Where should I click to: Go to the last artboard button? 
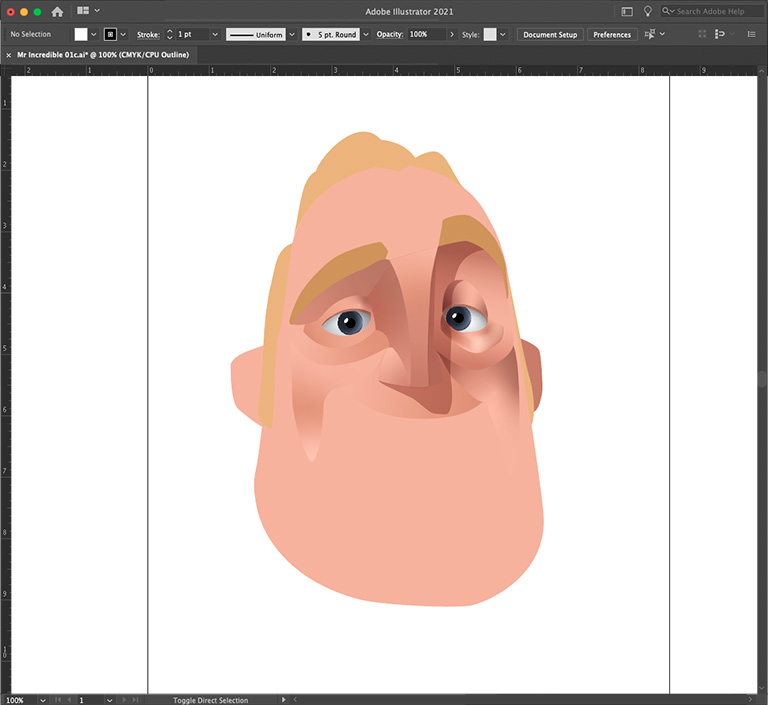[135, 700]
